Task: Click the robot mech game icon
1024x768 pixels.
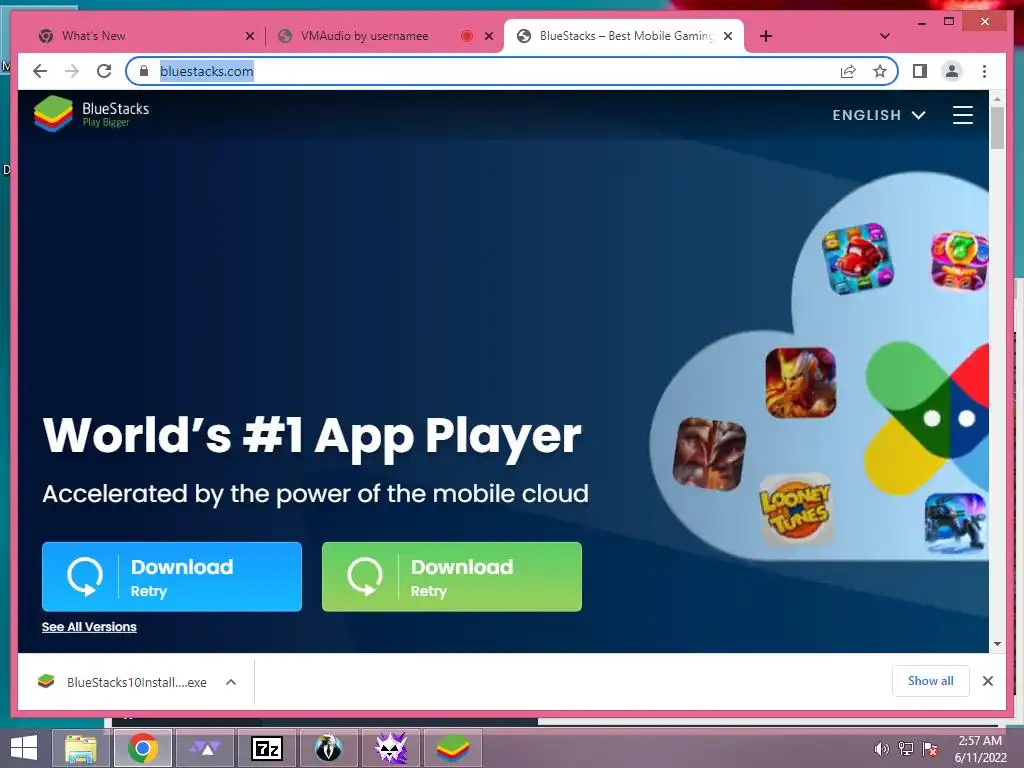Action: pos(955,522)
